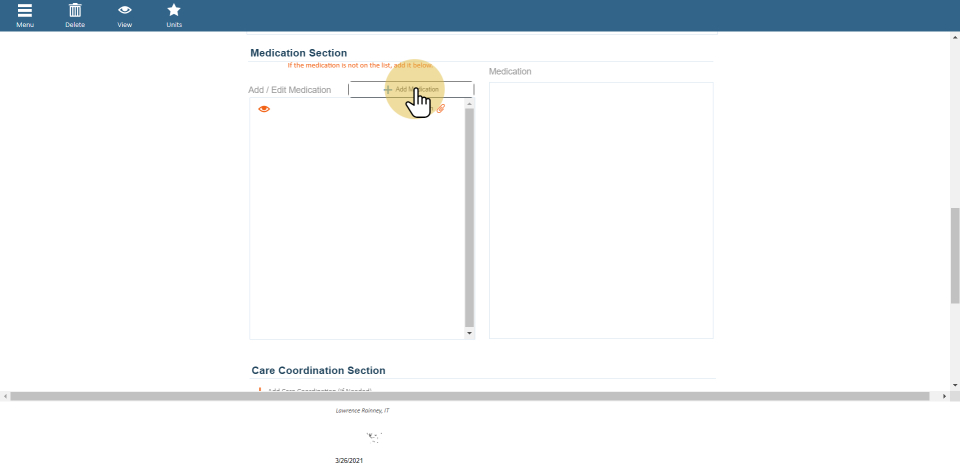The height and width of the screenshot is (469, 960).
Task: Click the View eye icon in toolbar
Action: pyautogui.click(x=125, y=14)
